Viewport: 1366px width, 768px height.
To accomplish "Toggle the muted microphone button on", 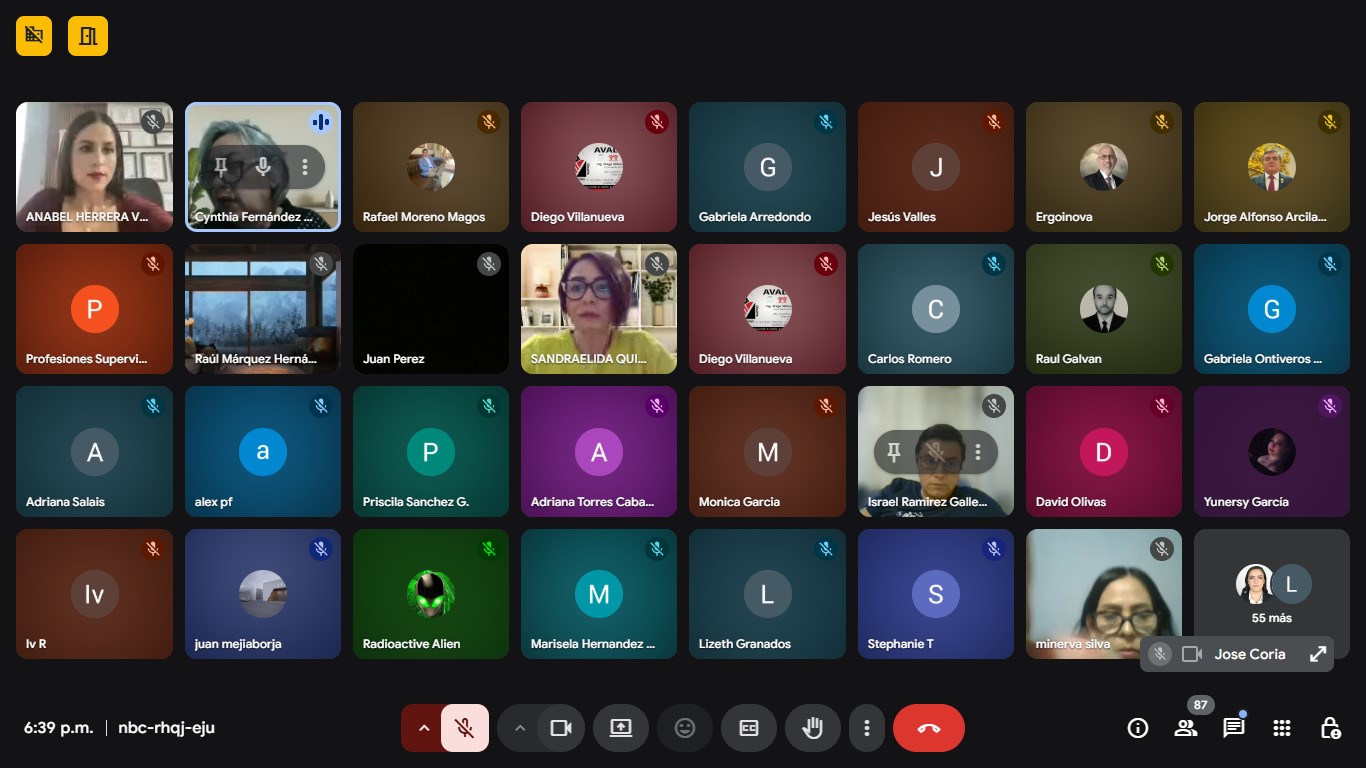I will tap(464, 728).
